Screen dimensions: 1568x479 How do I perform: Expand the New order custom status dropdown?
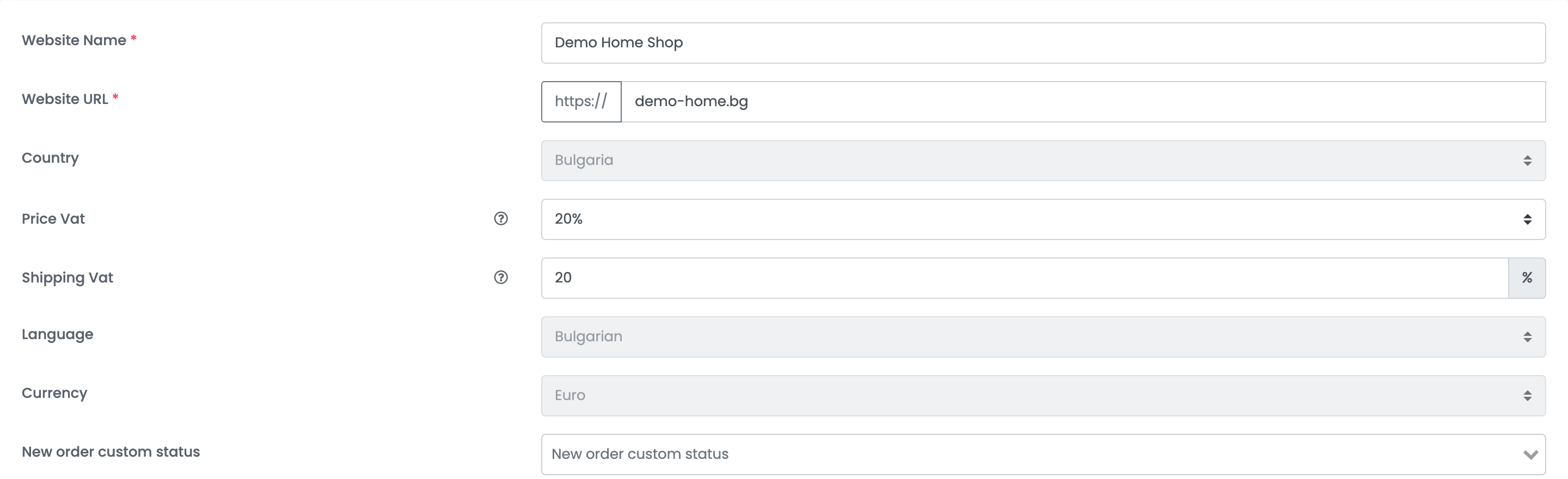pyautogui.click(x=1043, y=455)
